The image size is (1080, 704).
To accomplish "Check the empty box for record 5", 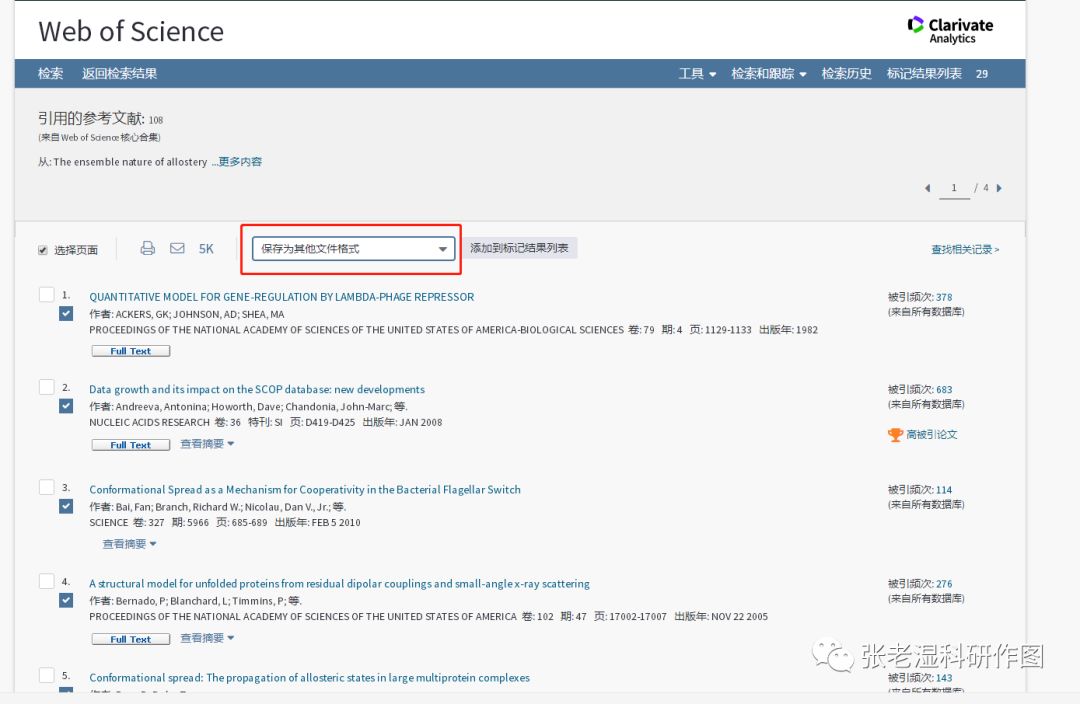I will pos(46,675).
